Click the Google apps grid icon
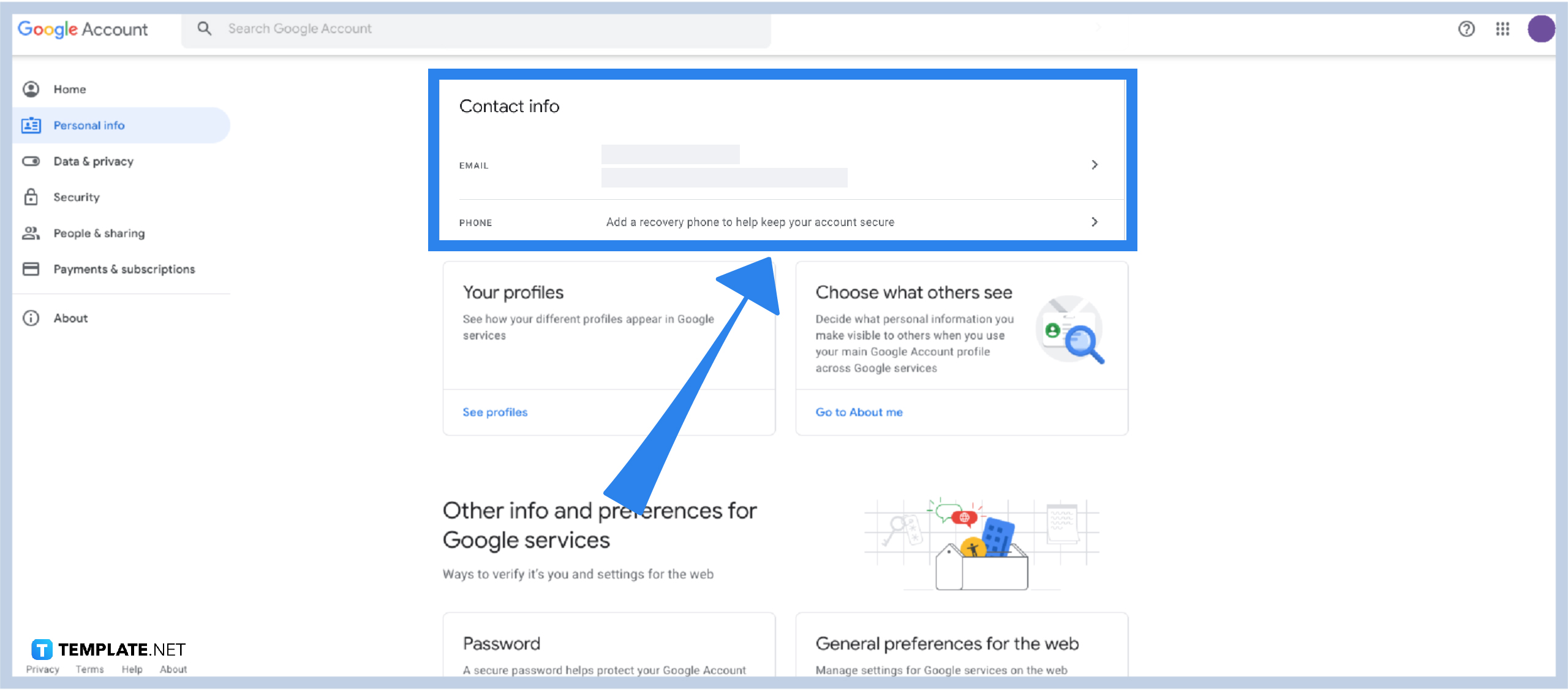1568x690 pixels. coord(1502,29)
